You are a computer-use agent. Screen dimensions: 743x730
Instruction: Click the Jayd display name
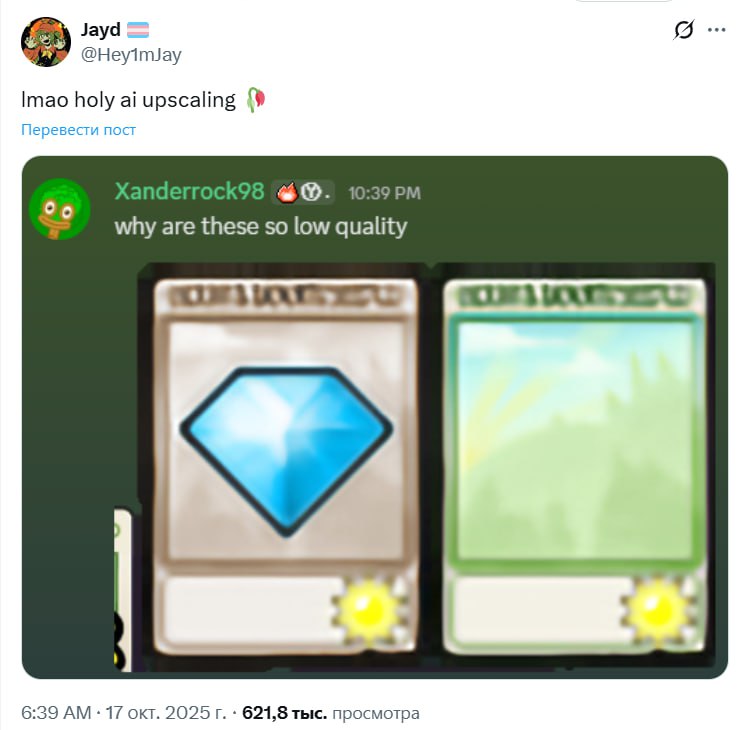pos(100,29)
